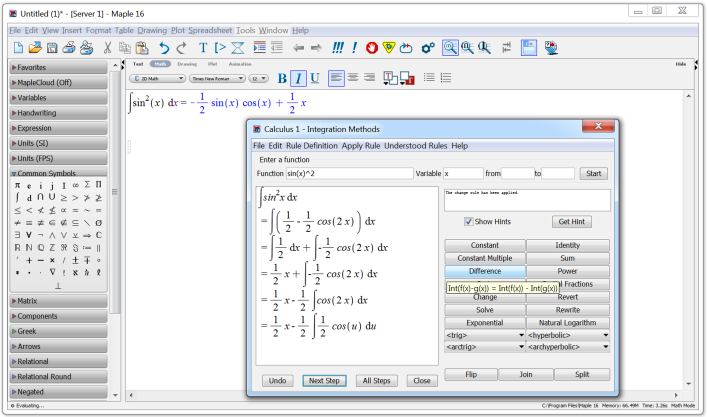Open font size 12 dropdown
The height and width of the screenshot is (417, 707).
[259, 78]
